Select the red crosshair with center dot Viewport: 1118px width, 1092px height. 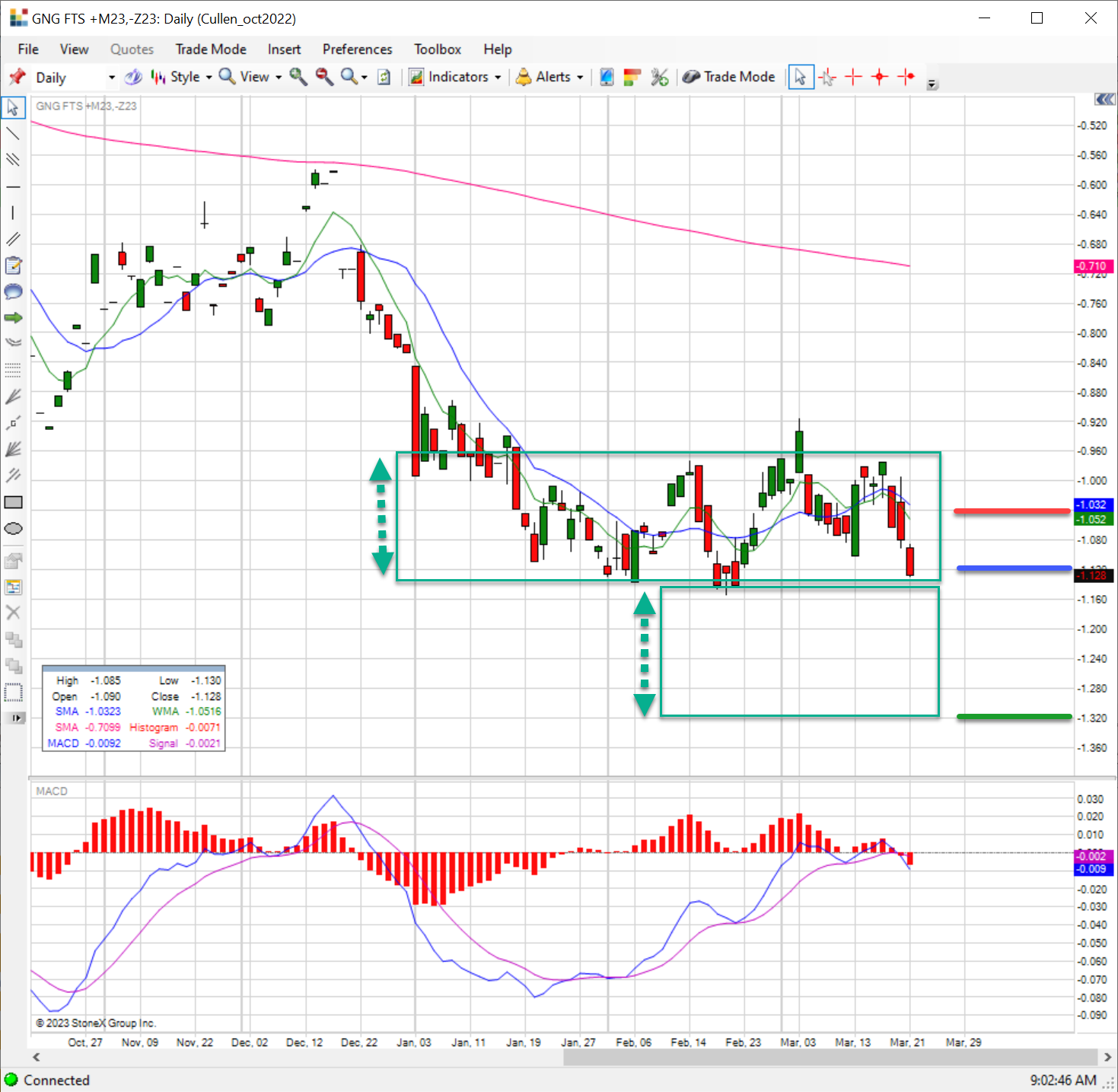coord(880,77)
